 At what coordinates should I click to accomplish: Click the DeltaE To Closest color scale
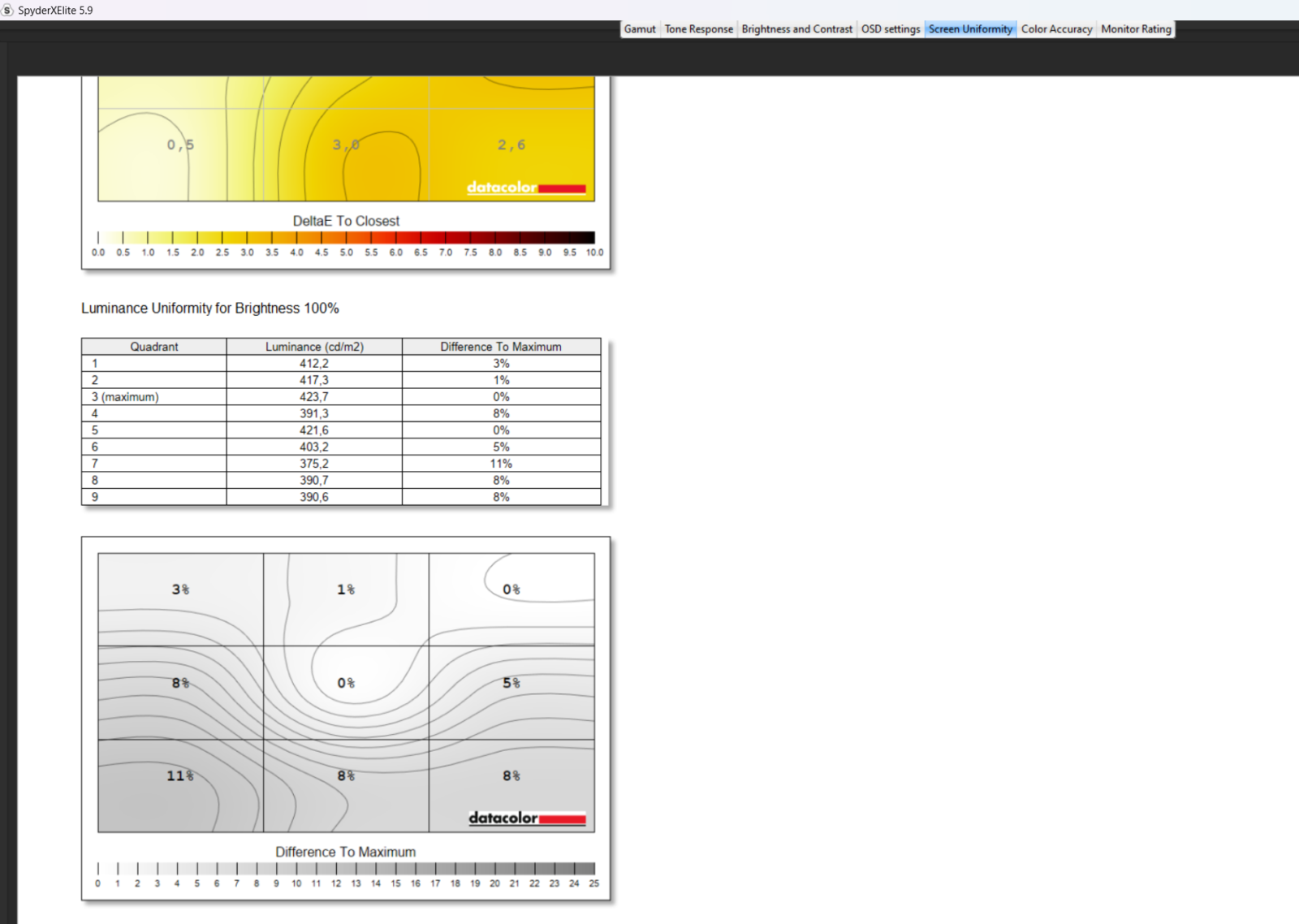(346, 238)
